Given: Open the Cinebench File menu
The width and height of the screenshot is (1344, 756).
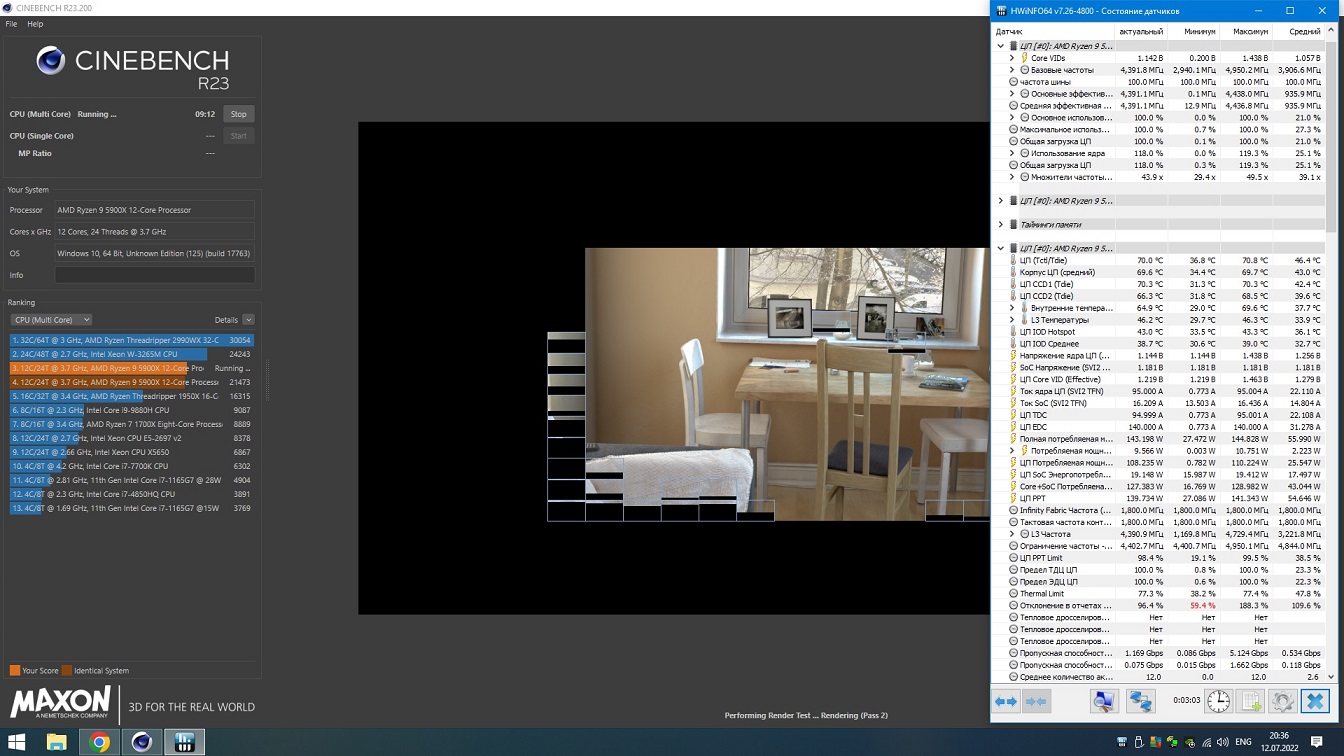Looking at the screenshot, I should (11, 24).
